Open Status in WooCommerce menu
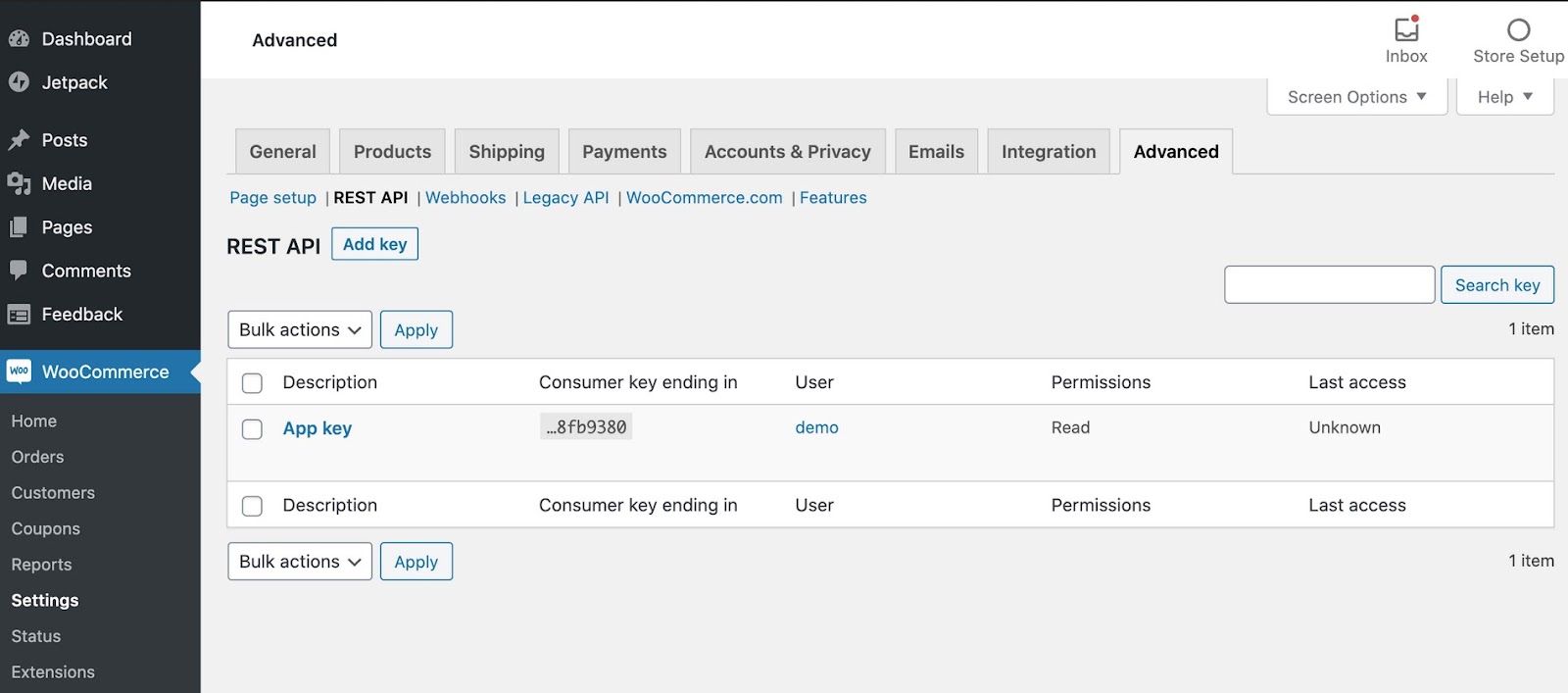This screenshot has height=693, width=1568. [x=36, y=636]
